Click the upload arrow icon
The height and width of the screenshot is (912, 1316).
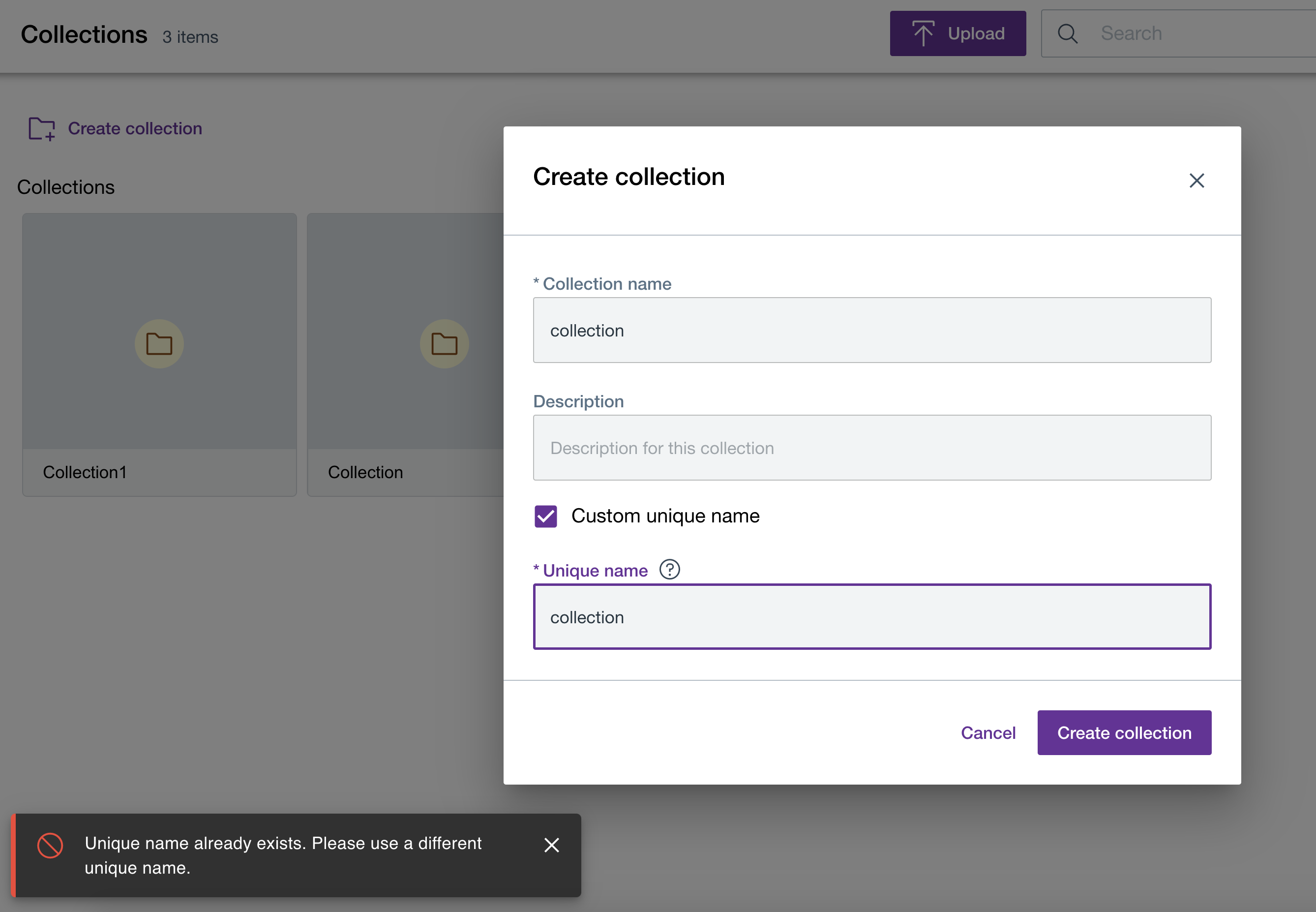pos(923,33)
